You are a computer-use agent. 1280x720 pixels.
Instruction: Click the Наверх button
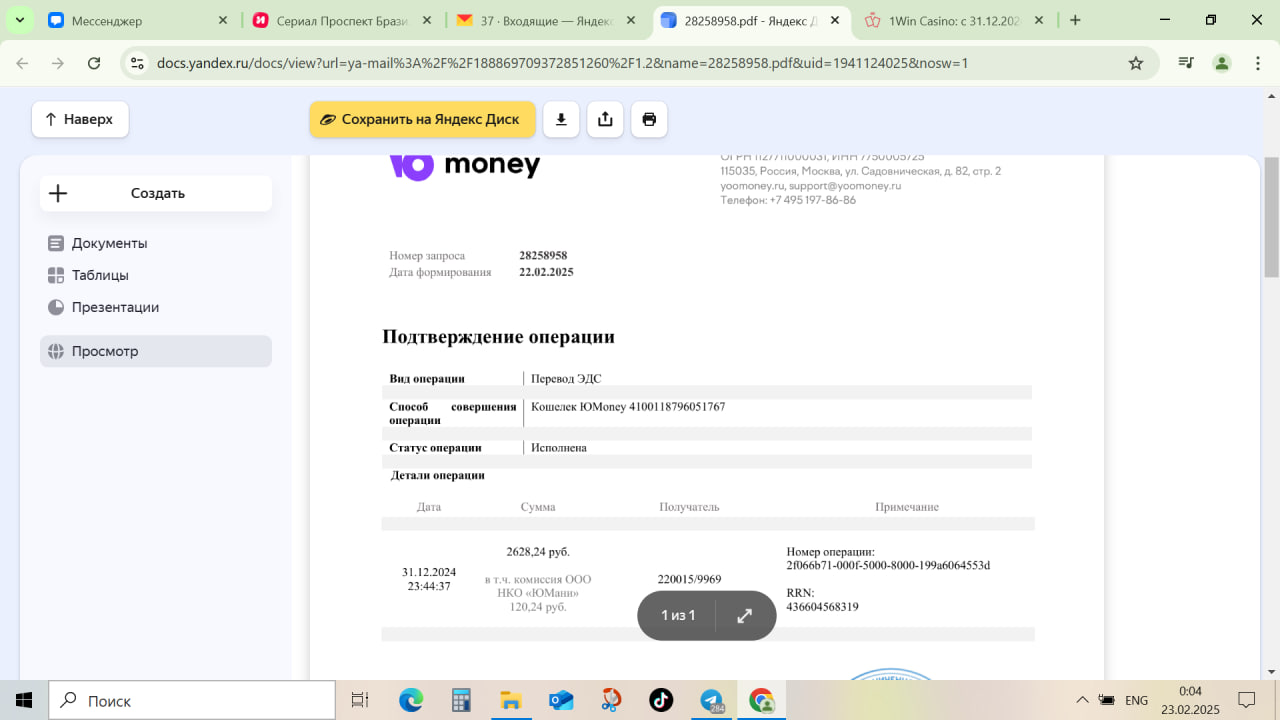pyautogui.click(x=80, y=120)
